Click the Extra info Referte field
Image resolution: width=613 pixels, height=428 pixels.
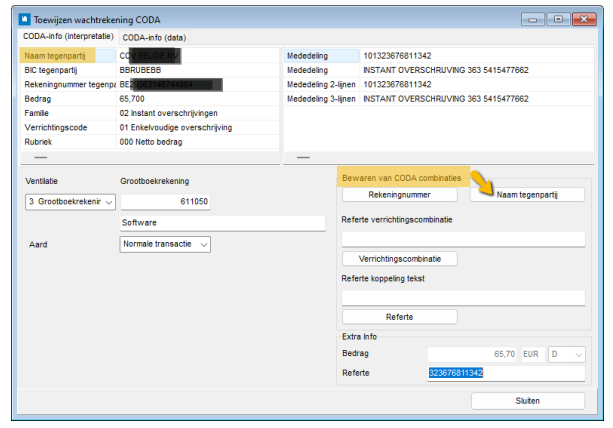[x=505, y=373]
